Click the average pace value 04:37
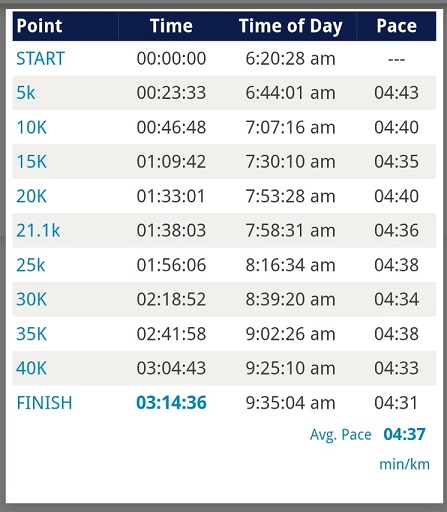 [404, 434]
